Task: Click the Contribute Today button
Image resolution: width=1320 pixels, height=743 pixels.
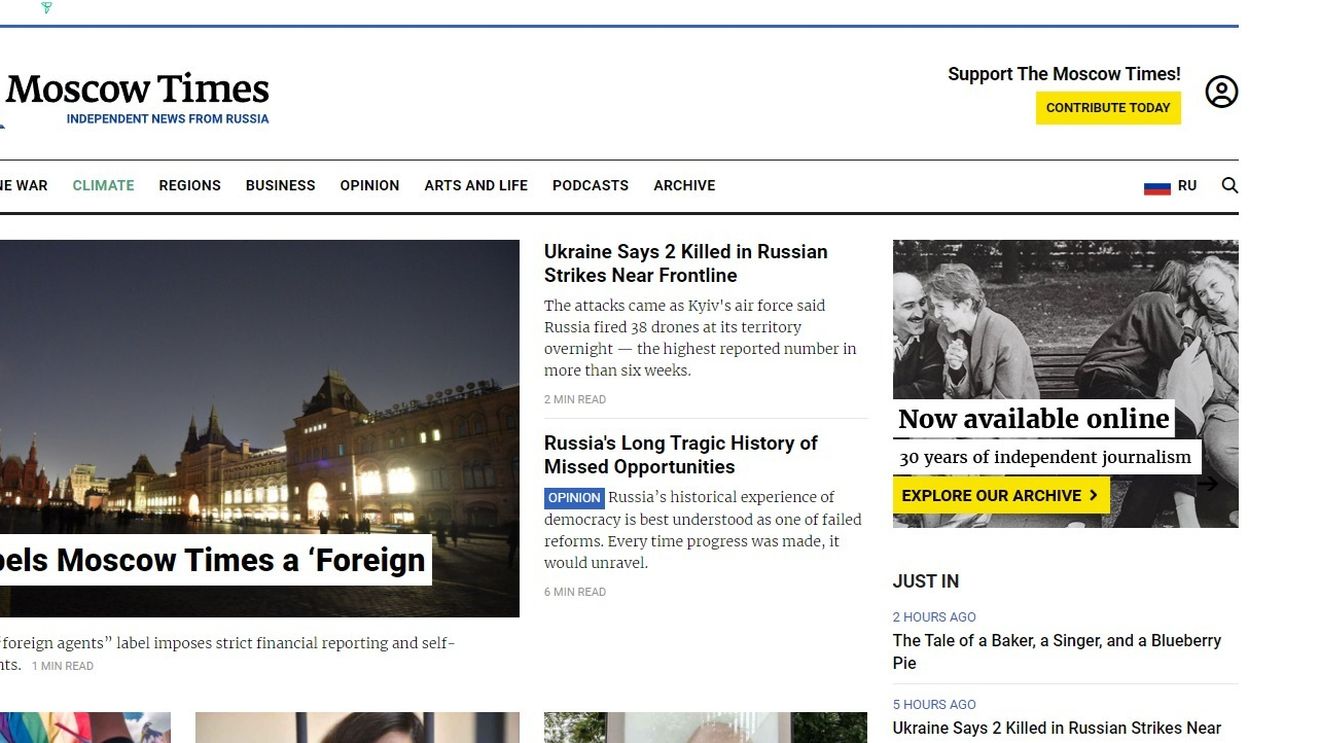Action: (x=1108, y=107)
